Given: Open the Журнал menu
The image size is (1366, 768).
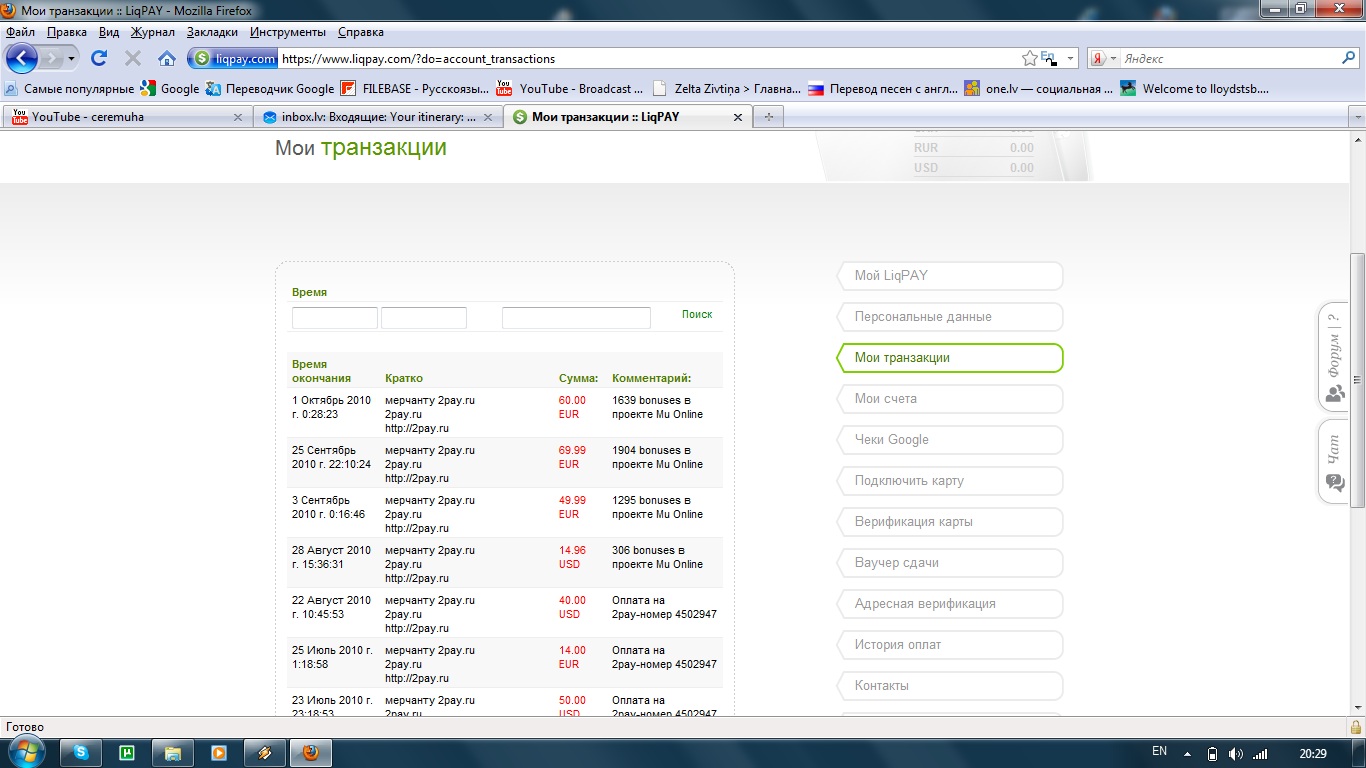Looking at the screenshot, I should 153,32.
